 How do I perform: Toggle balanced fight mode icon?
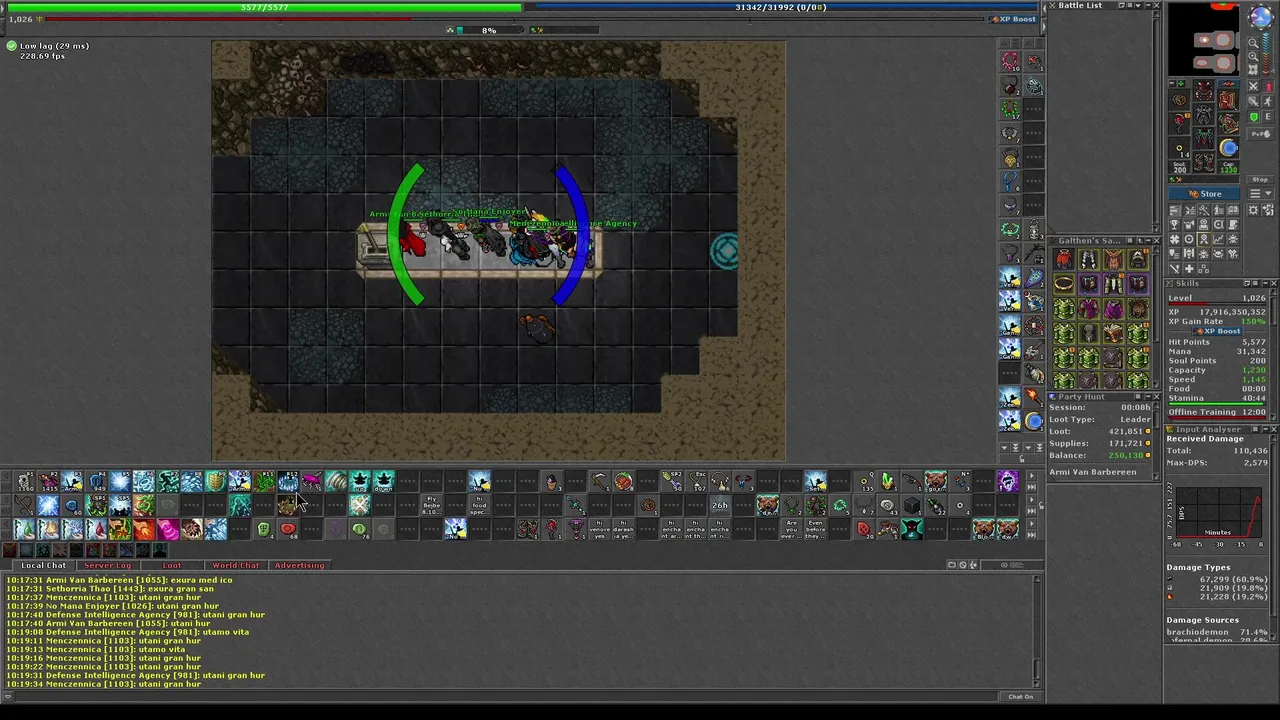(x=1253, y=102)
